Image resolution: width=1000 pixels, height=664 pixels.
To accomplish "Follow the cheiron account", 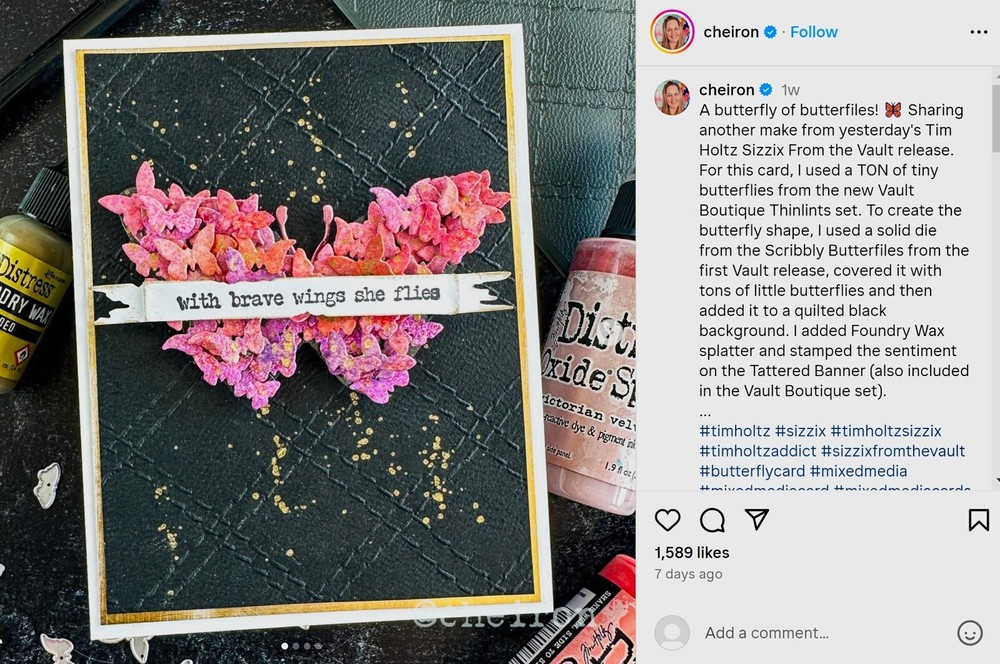I will tap(814, 32).
